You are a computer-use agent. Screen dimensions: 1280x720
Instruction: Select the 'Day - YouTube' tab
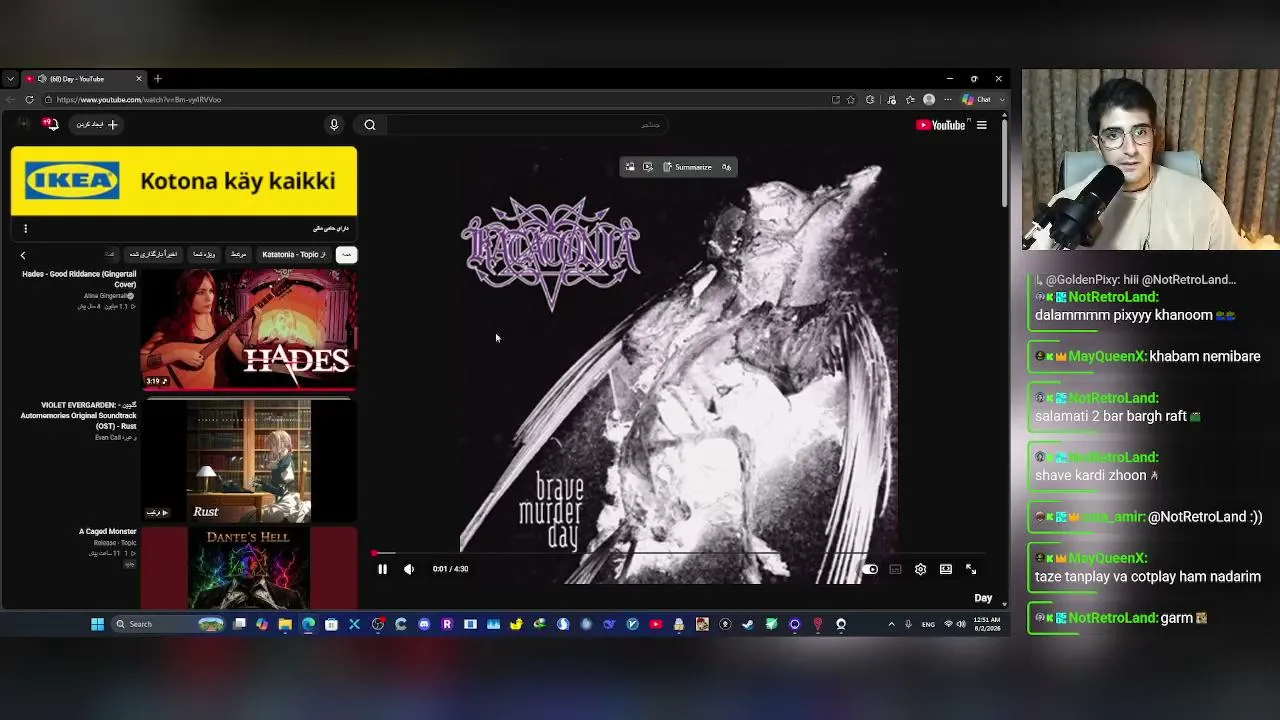click(x=84, y=79)
